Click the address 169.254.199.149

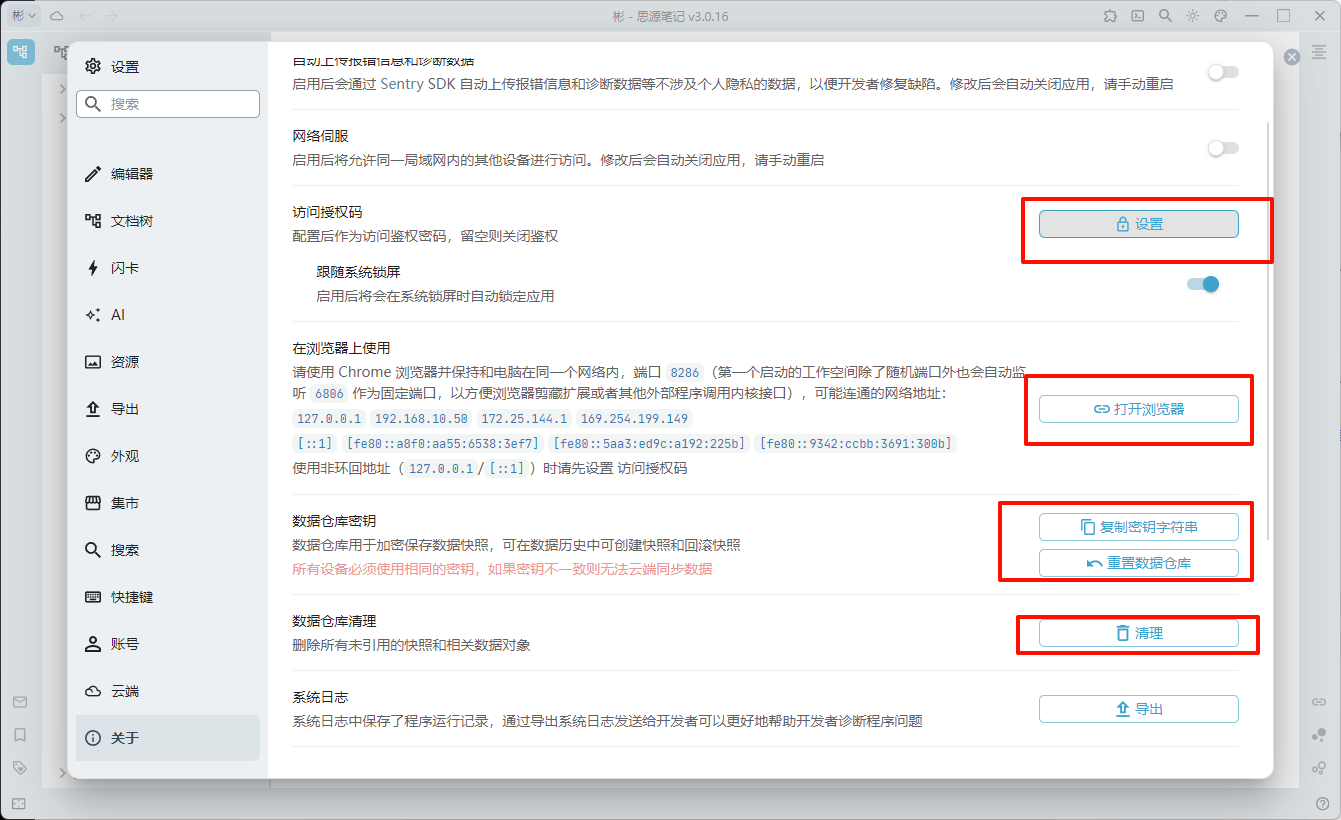(x=634, y=419)
